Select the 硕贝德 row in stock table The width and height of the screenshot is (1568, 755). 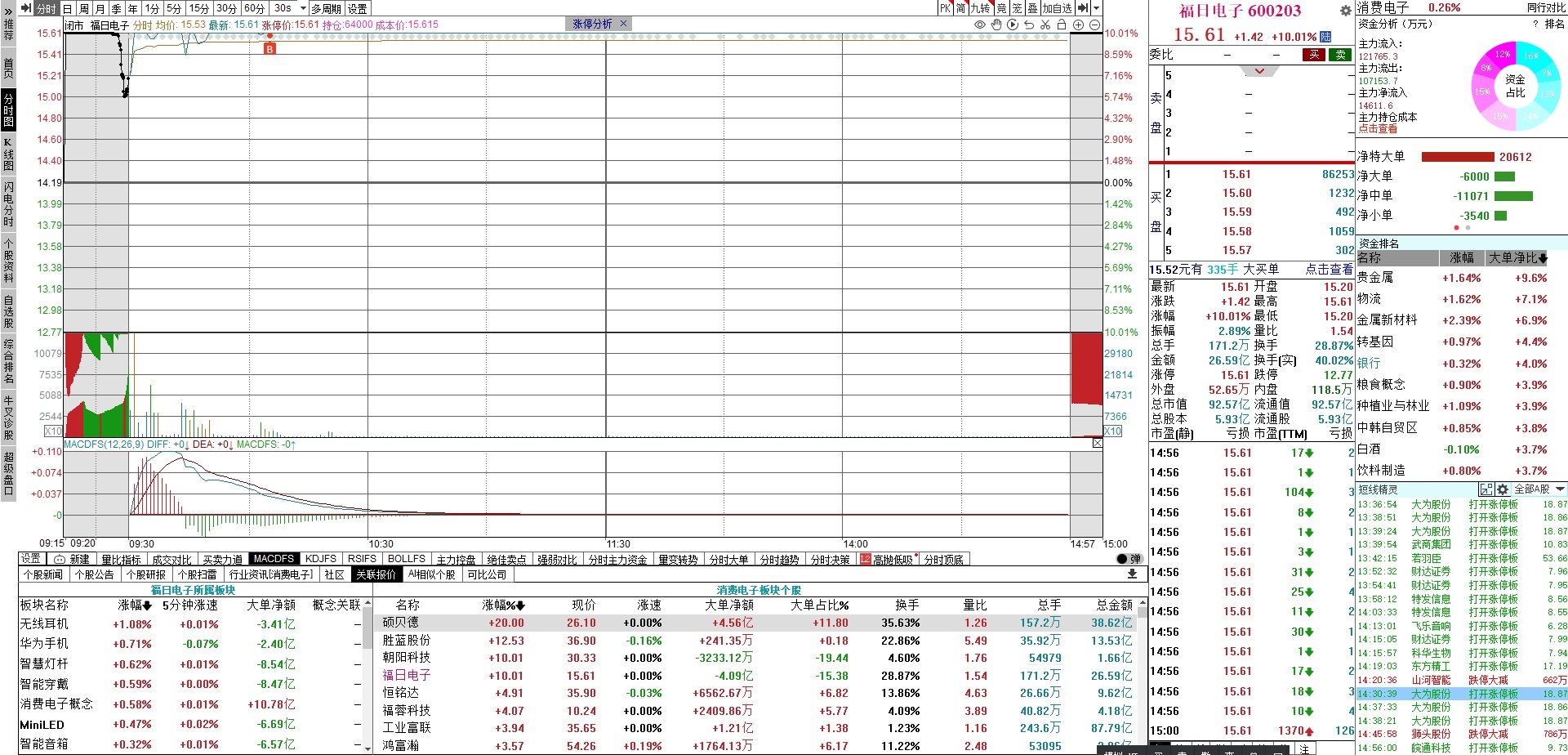point(757,623)
